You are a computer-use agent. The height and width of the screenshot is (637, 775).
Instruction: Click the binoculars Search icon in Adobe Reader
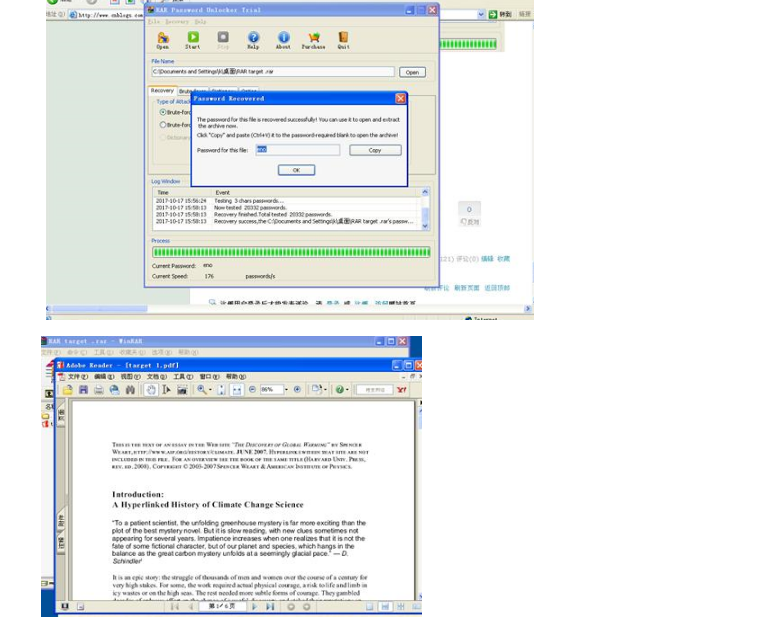coord(130,389)
